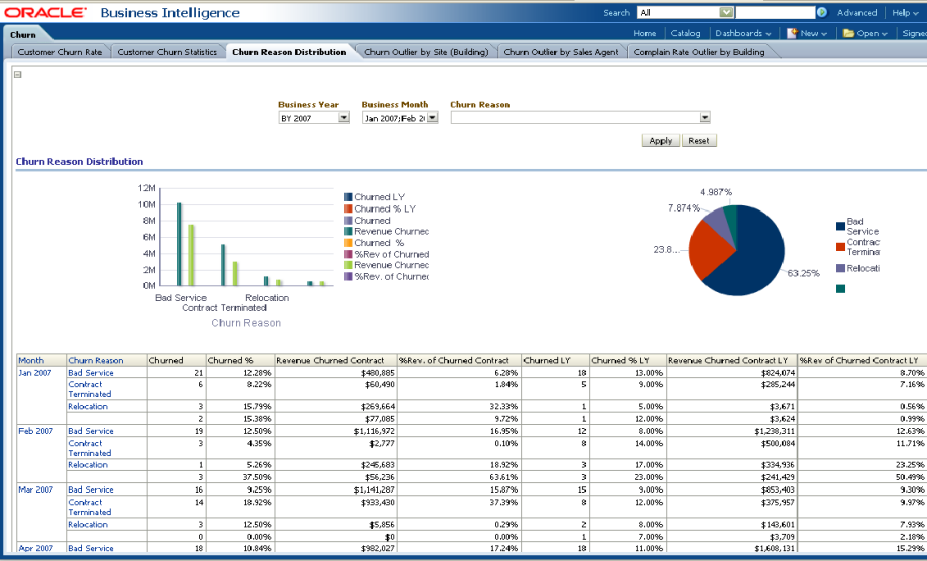The image size is (927, 561).
Task: Click inside the search text field
Action: point(775,12)
